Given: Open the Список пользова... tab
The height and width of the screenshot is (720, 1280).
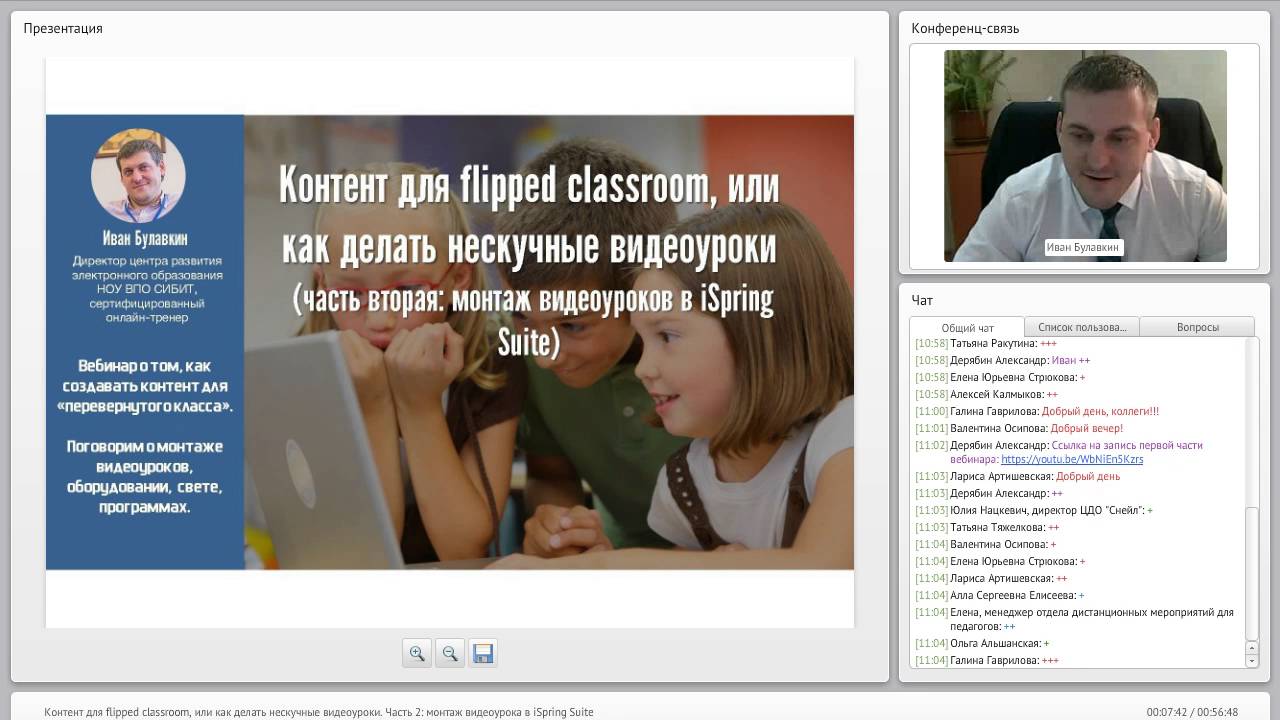Looking at the screenshot, I should [1082, 327].
